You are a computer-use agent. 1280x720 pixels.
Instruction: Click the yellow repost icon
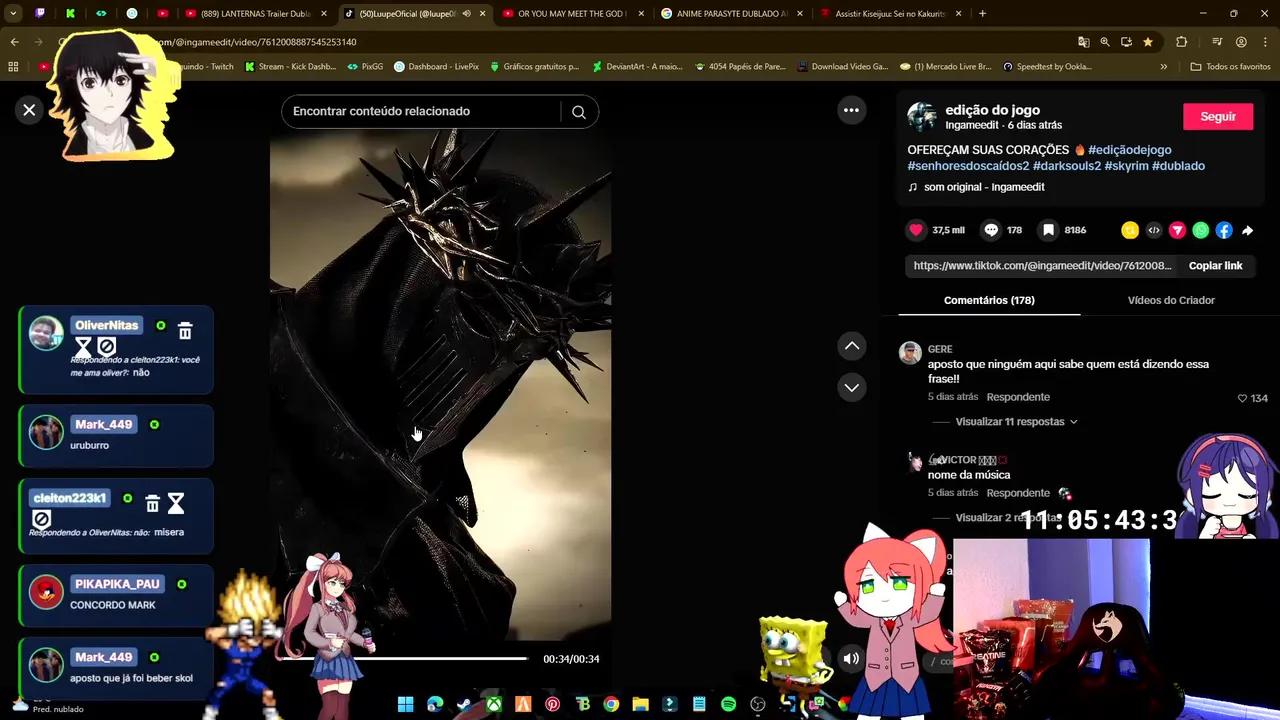(1130, 230)
